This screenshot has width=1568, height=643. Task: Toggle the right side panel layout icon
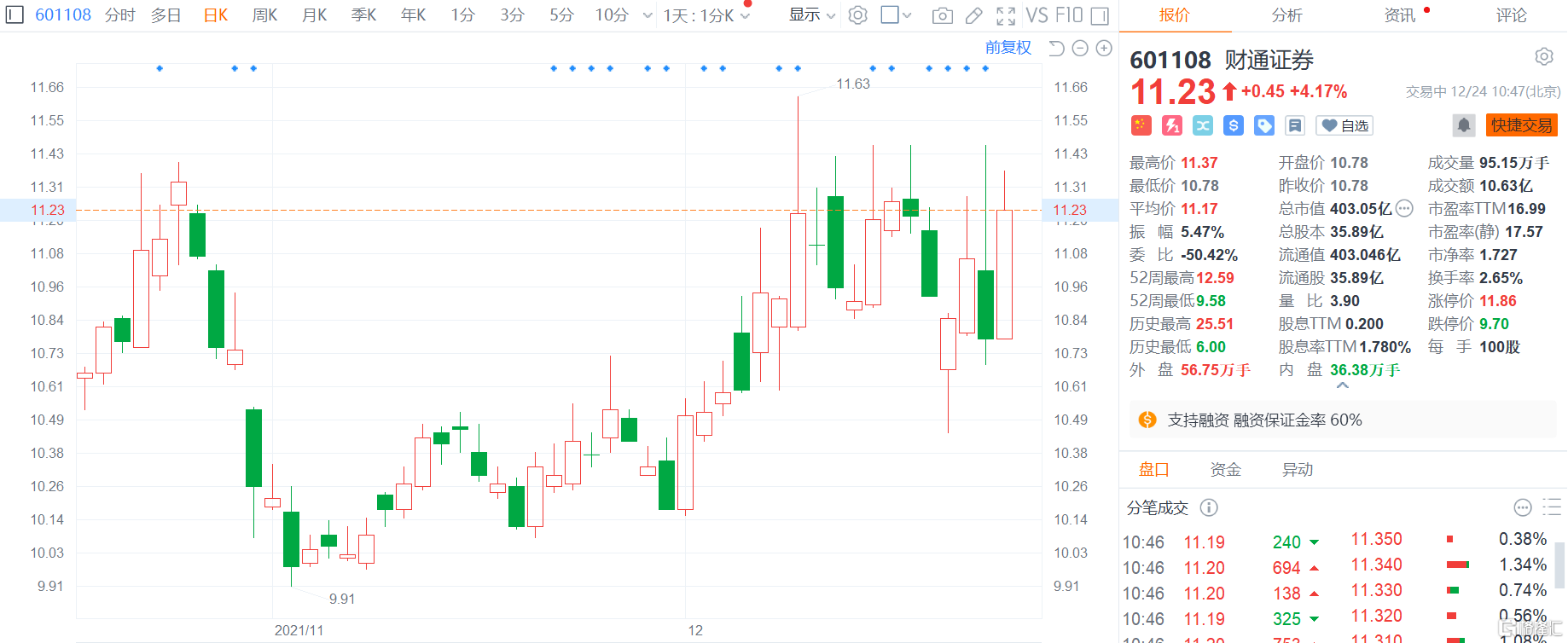(1100, 15)
